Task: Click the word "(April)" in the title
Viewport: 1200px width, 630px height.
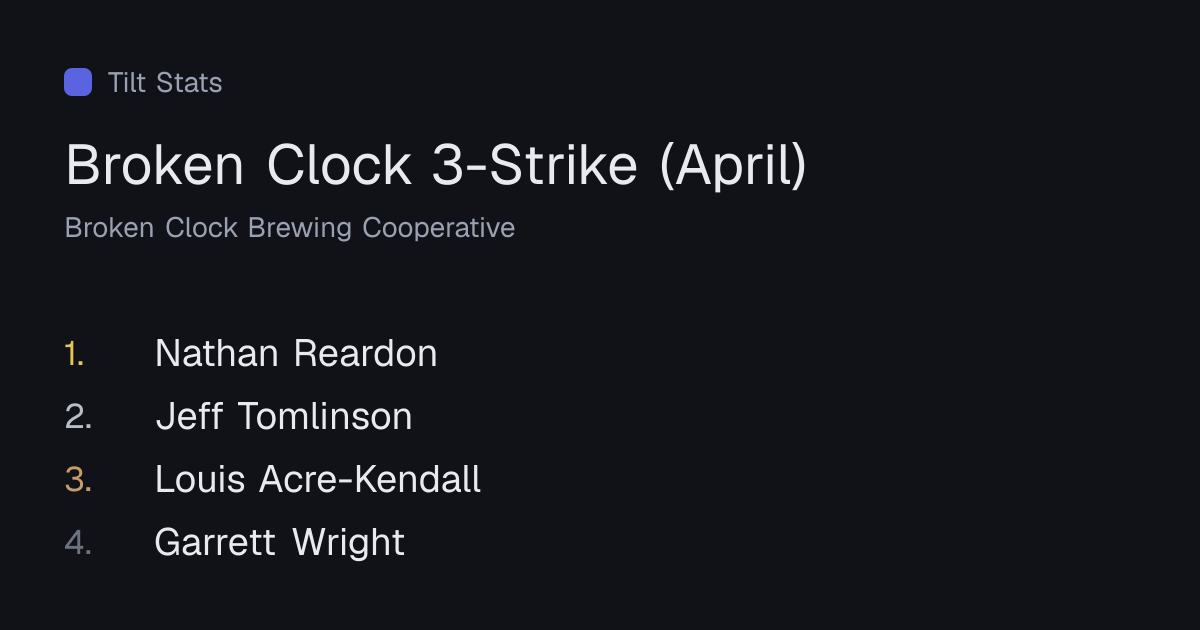Action: tap(733, 166)
